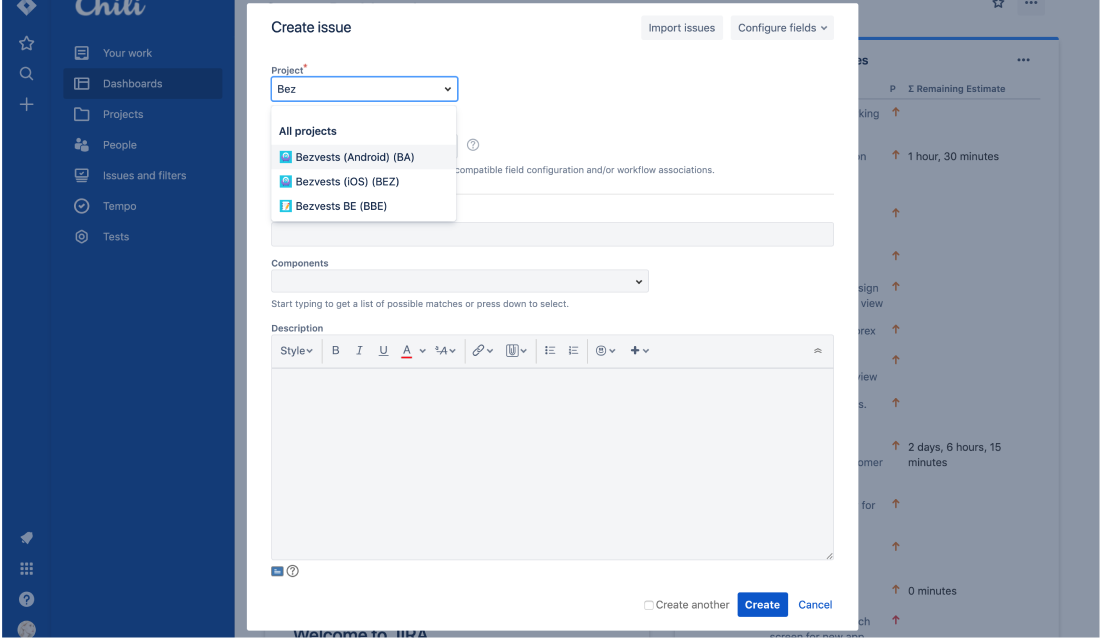
Task: Open help via the question mark icon
Action: point(26,599)
